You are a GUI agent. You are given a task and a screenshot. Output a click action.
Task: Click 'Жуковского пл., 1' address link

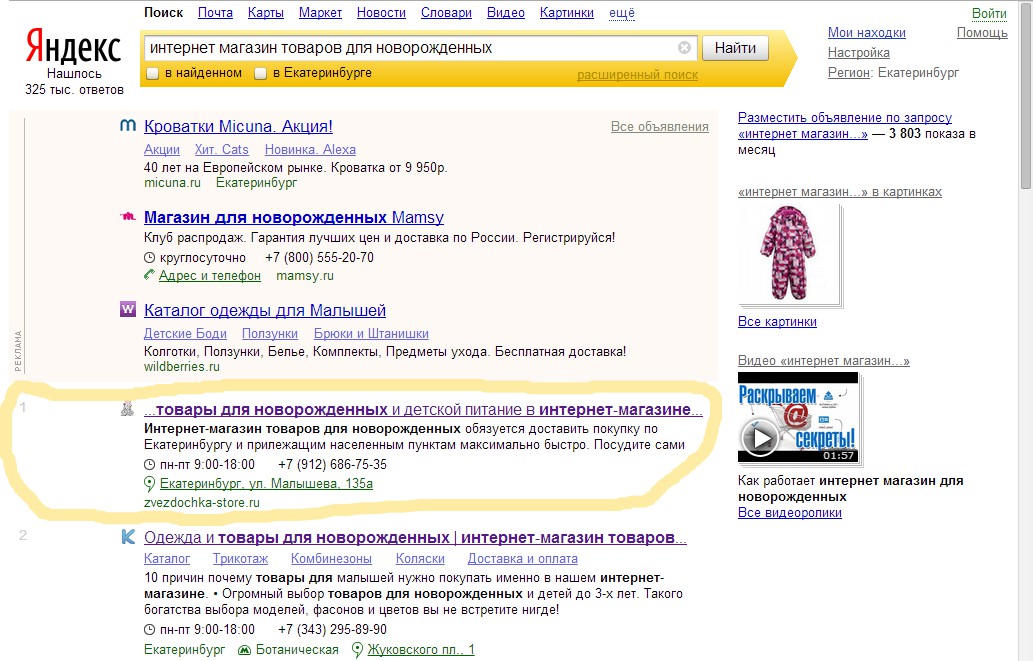tap(421, 650)
